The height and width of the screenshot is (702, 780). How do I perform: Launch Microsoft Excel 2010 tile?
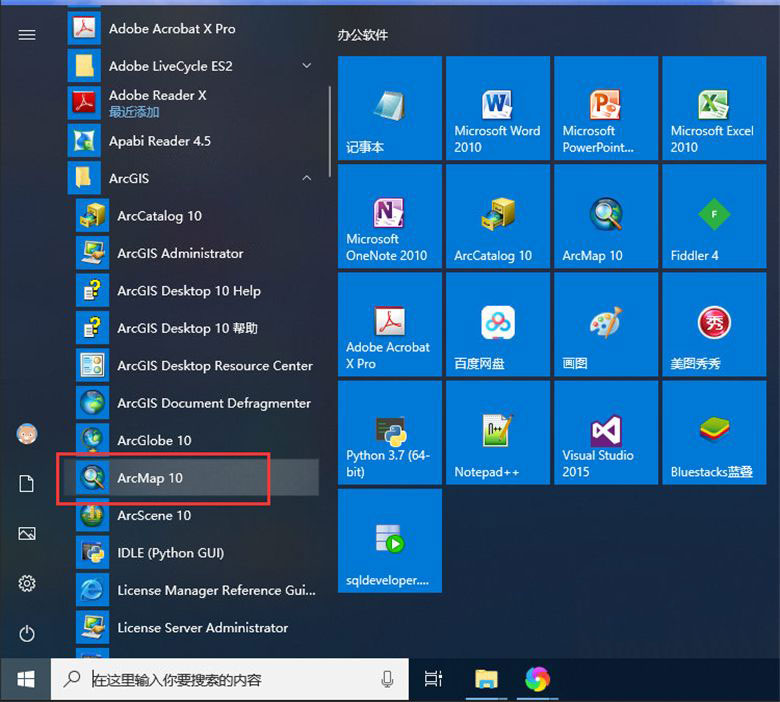point(714,108)
